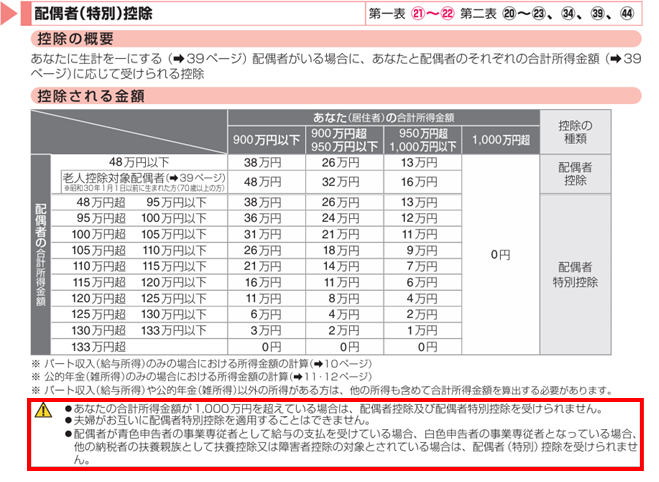The image size is (659, 482).
Task: Select the 控除の概要 section heading
Action: coord(75,39)
